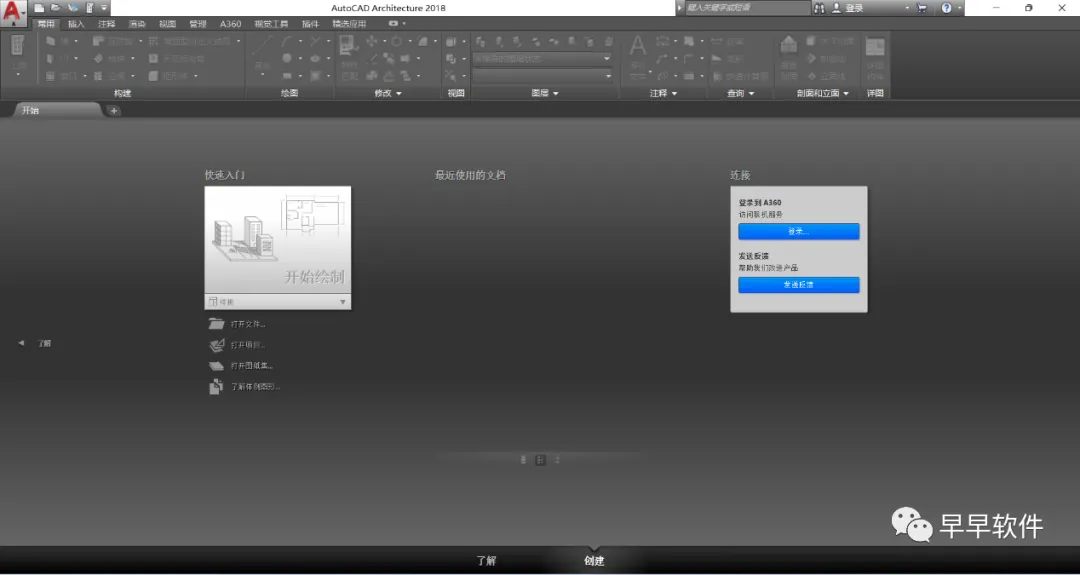This screenshot has height=575, width=1080.
Task: Click the 了解样例图形... link
Action: coord(245,387)
